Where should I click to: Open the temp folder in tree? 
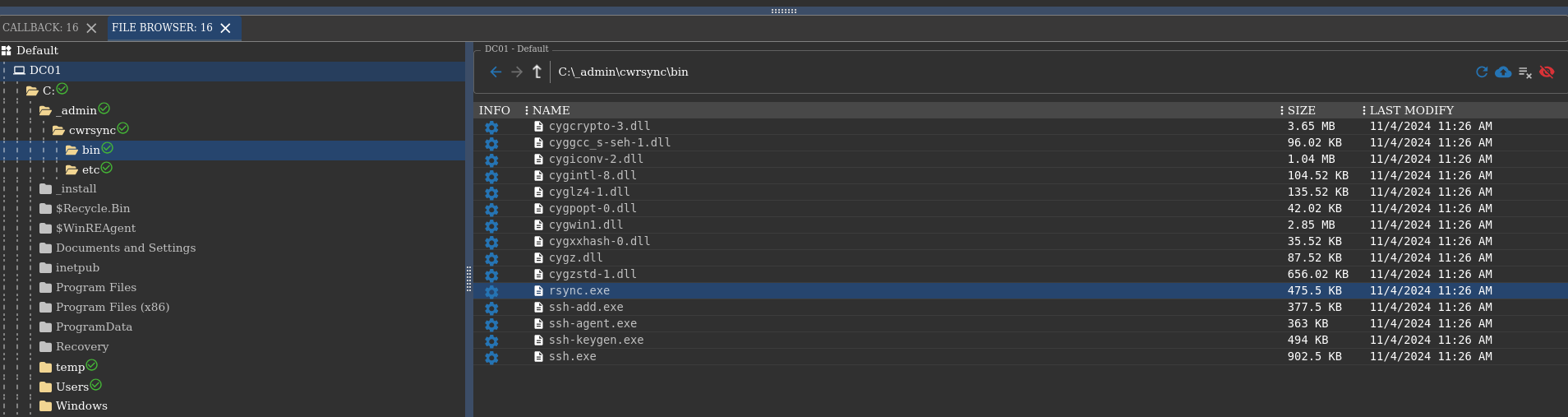pos(70,367)
